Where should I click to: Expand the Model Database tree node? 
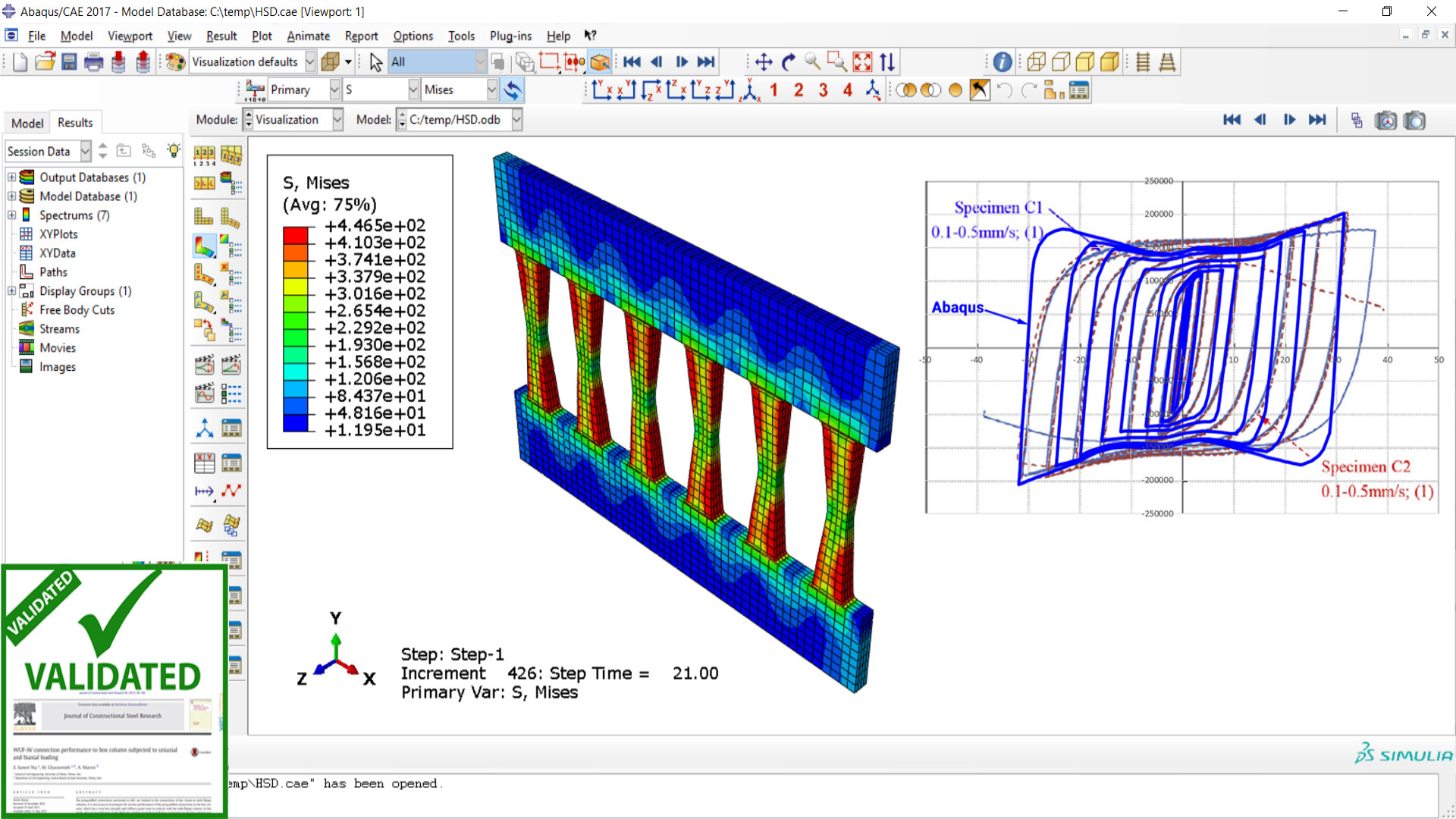12,196
